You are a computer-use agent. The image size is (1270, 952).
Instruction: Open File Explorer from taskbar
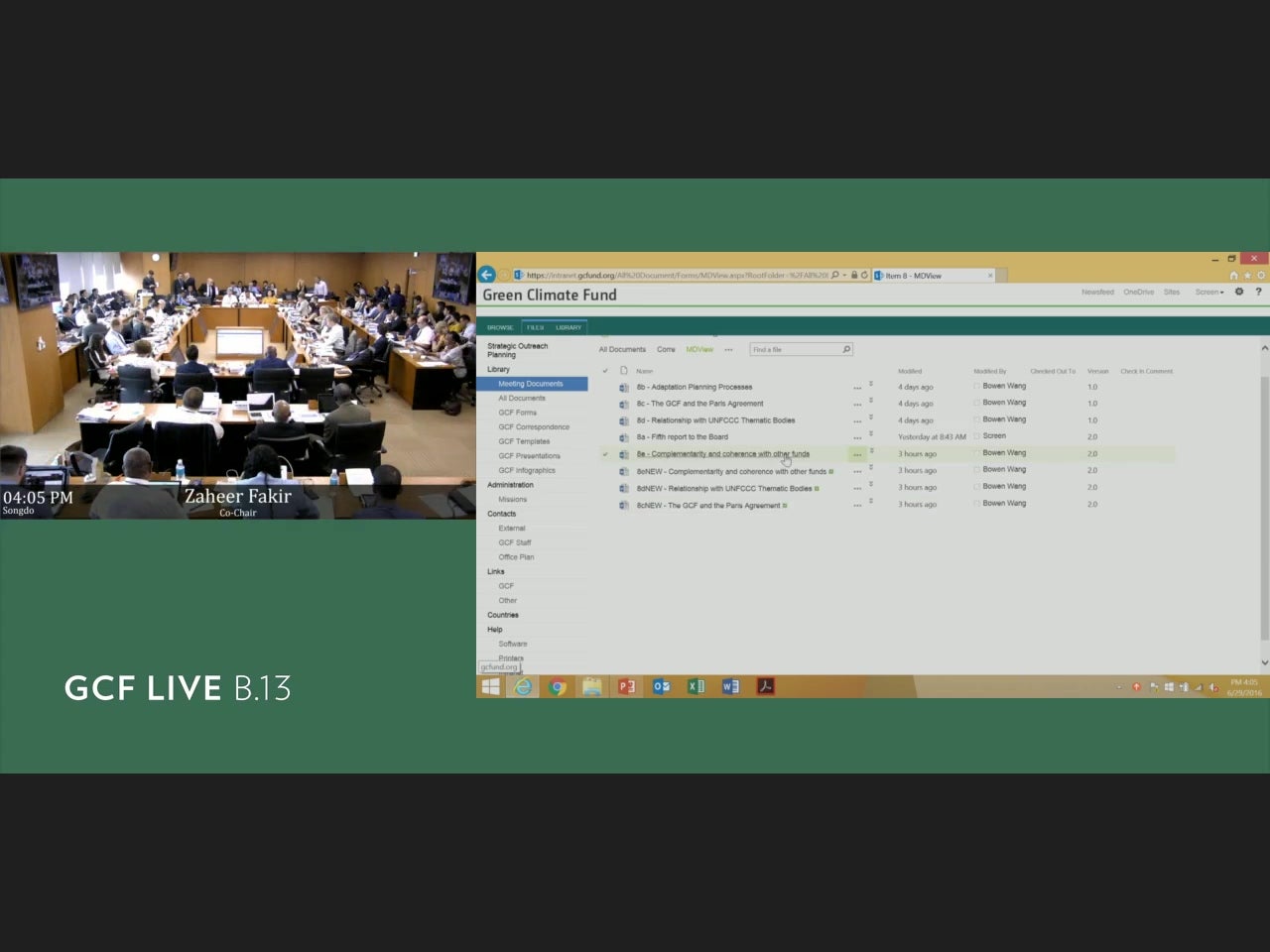pos(592,686)
